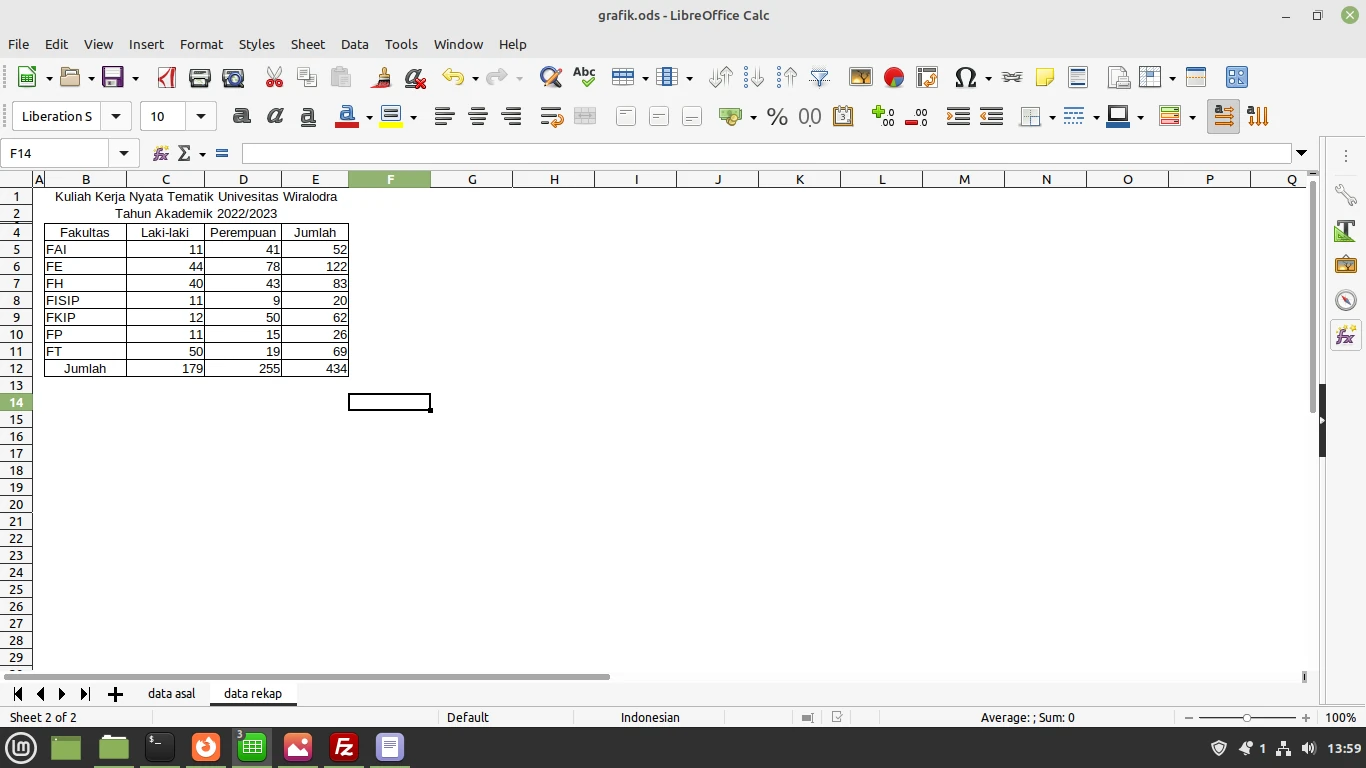
Task: Toggle left-to-right text direction
Action: tap(1224, 116)
